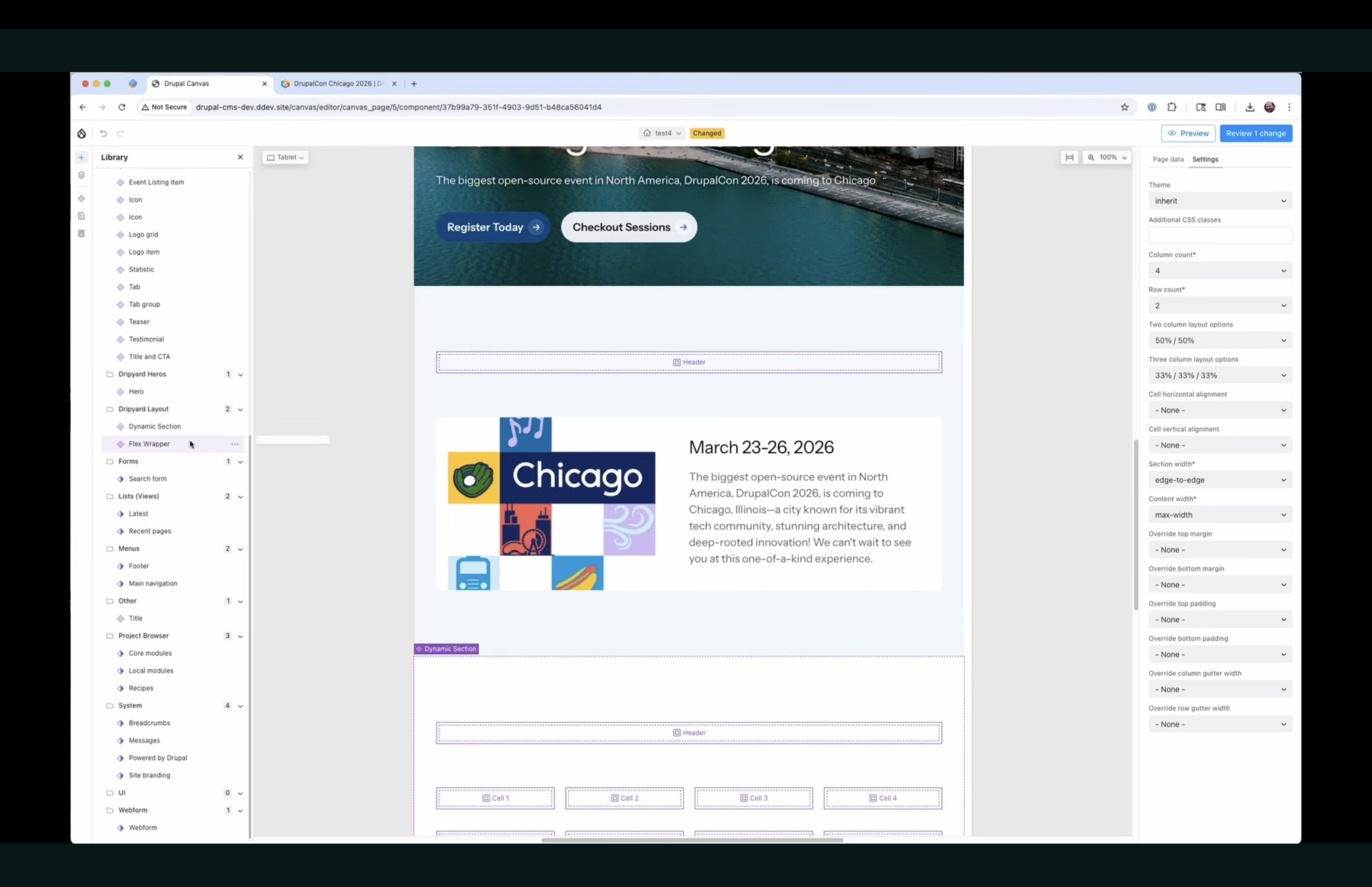The image size is (1372, 887).
Task: Click the Additional CSS classes input field
Action: tap(1219, 235)
